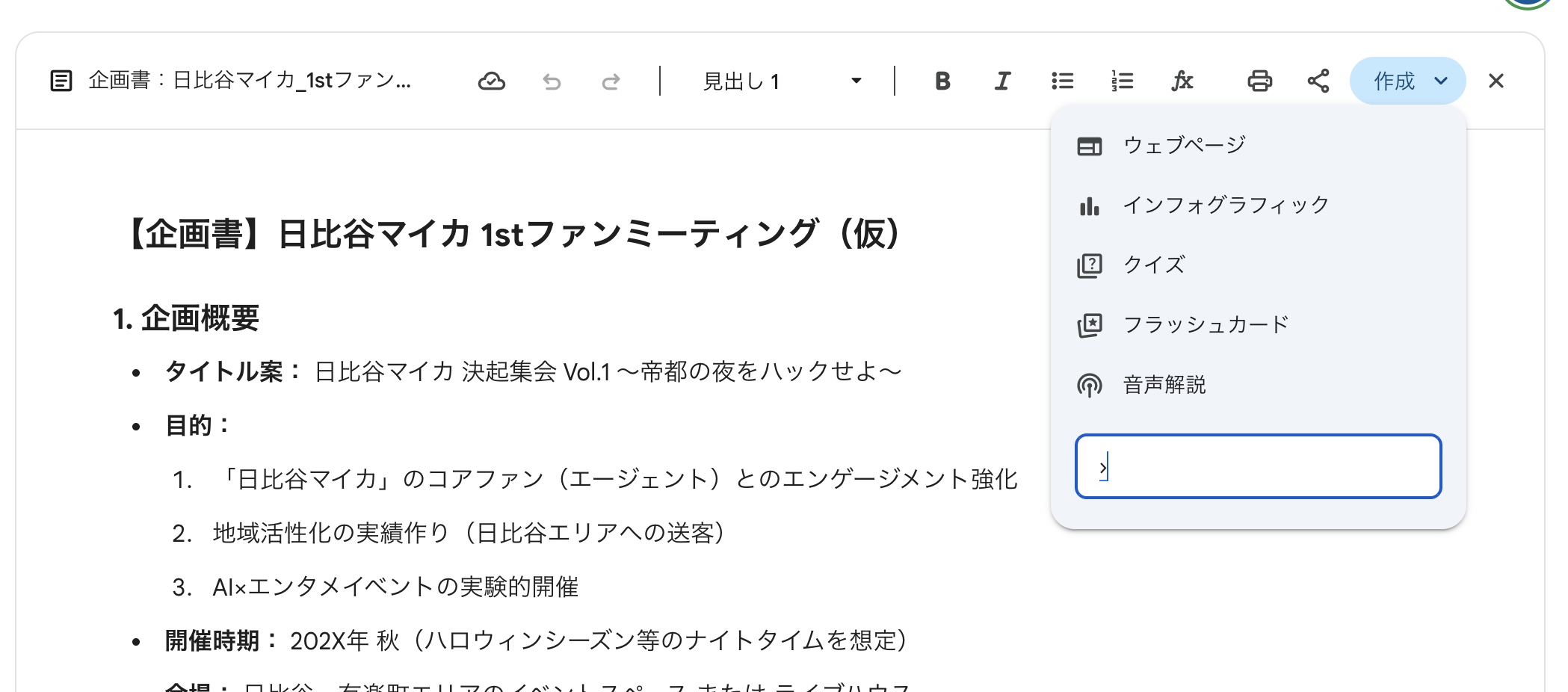
Task: Undo the last edit
Action: click(x=552, y=81)
